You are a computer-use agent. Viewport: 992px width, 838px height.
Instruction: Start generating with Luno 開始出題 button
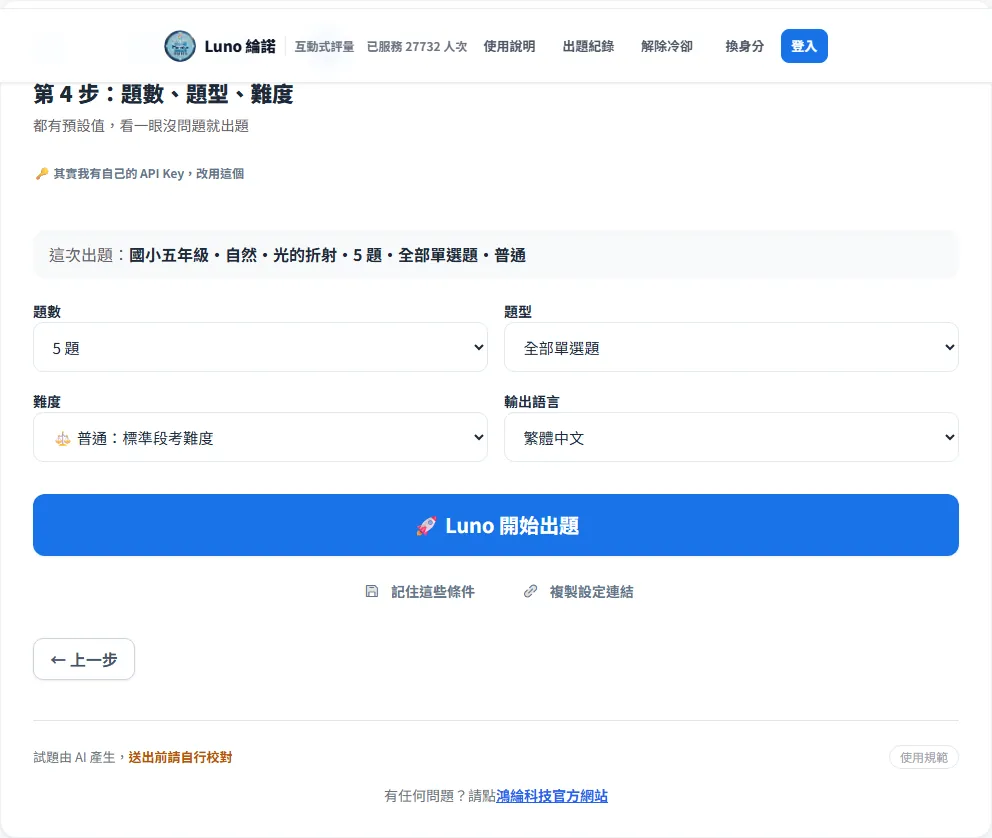[x=496, y=525]
